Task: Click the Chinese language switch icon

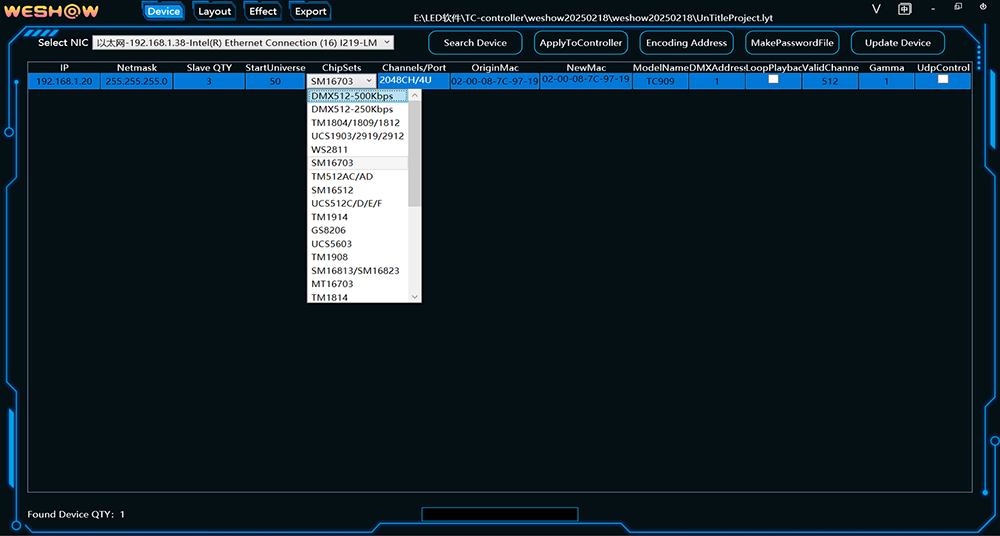Action: pyautogui.click(x=904, y=9)
